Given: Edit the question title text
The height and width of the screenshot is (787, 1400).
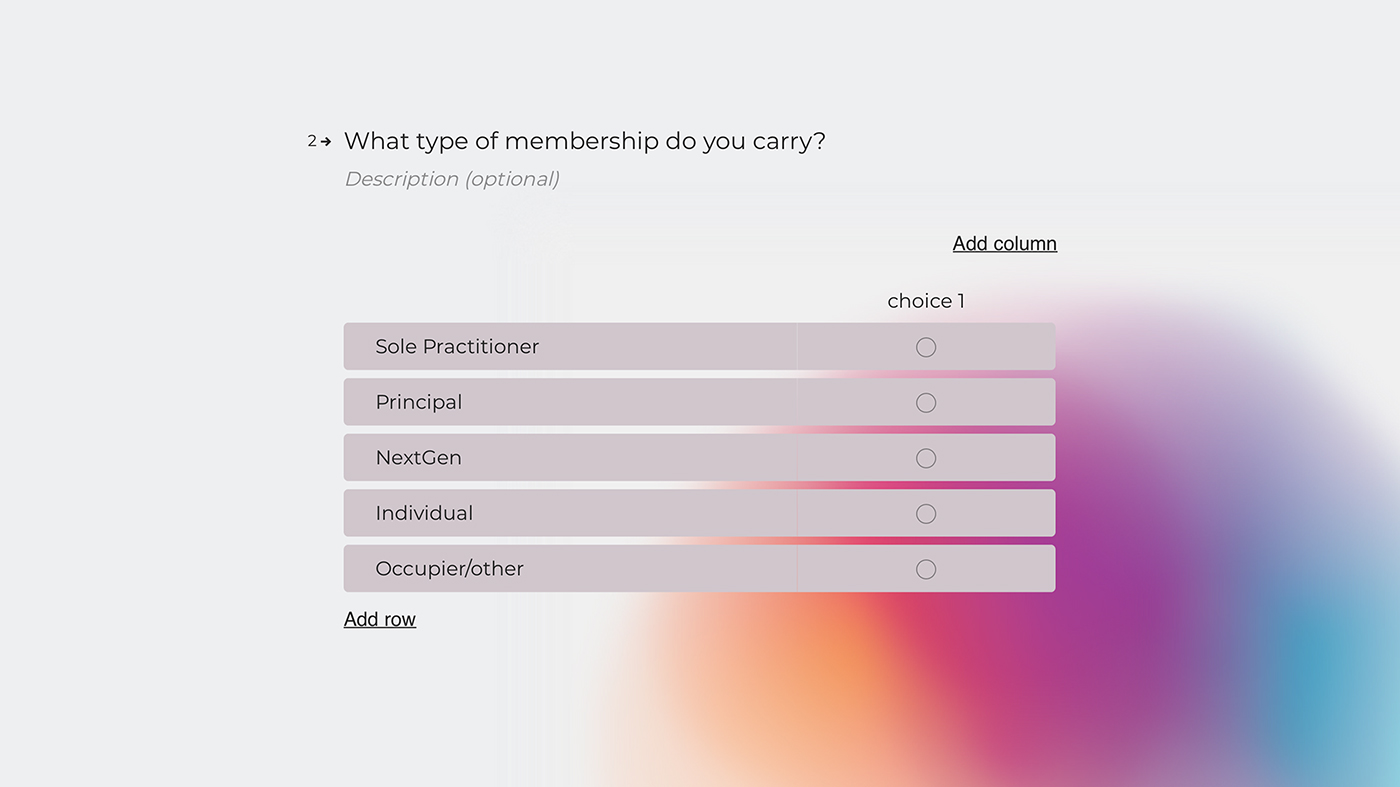Looking at the screenshot, I should [585, 141].
